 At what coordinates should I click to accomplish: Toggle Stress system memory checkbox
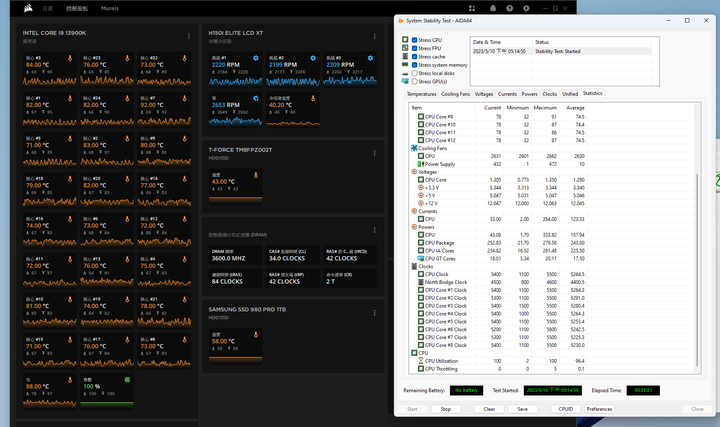pos(415,65)
